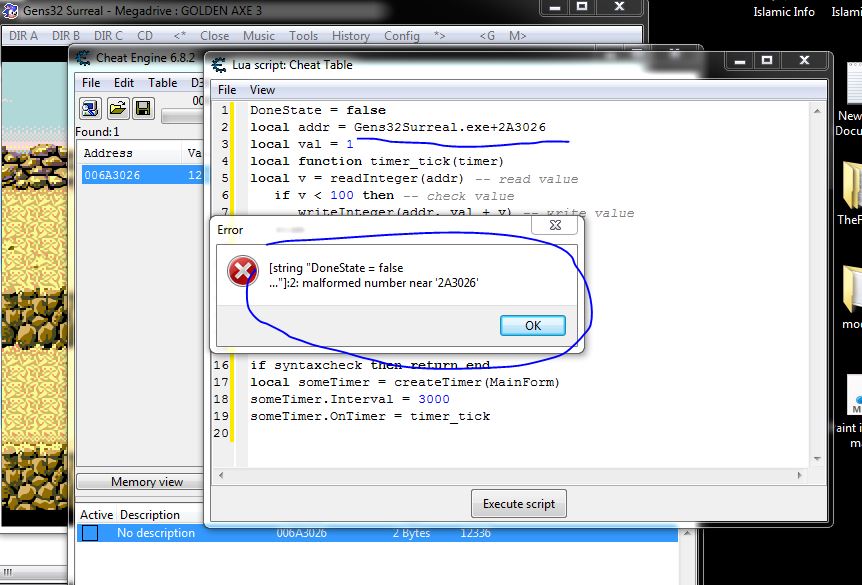Image resolution: width=862 pixels, height=585 pixels.
Task: Open the File menu in Lua script window
Action: click(x=226, y=89)
